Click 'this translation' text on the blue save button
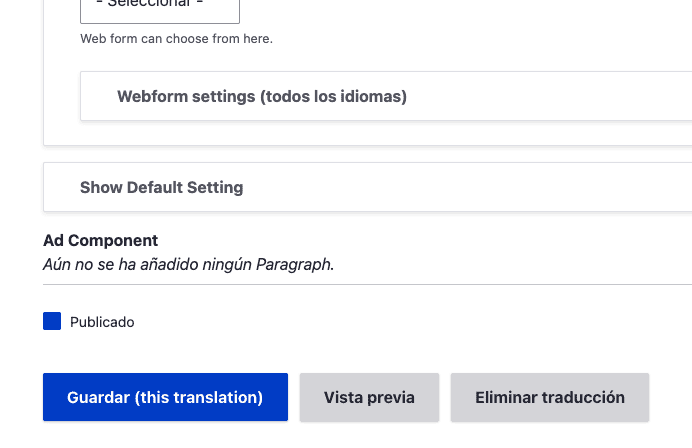The image size is (692, 448). 198,397
